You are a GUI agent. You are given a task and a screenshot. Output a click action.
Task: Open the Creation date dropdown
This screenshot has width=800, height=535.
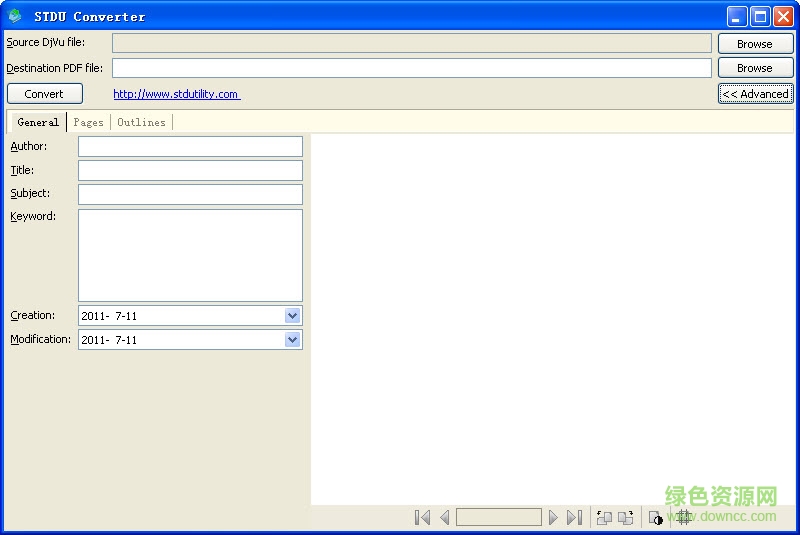pos(292,316)
